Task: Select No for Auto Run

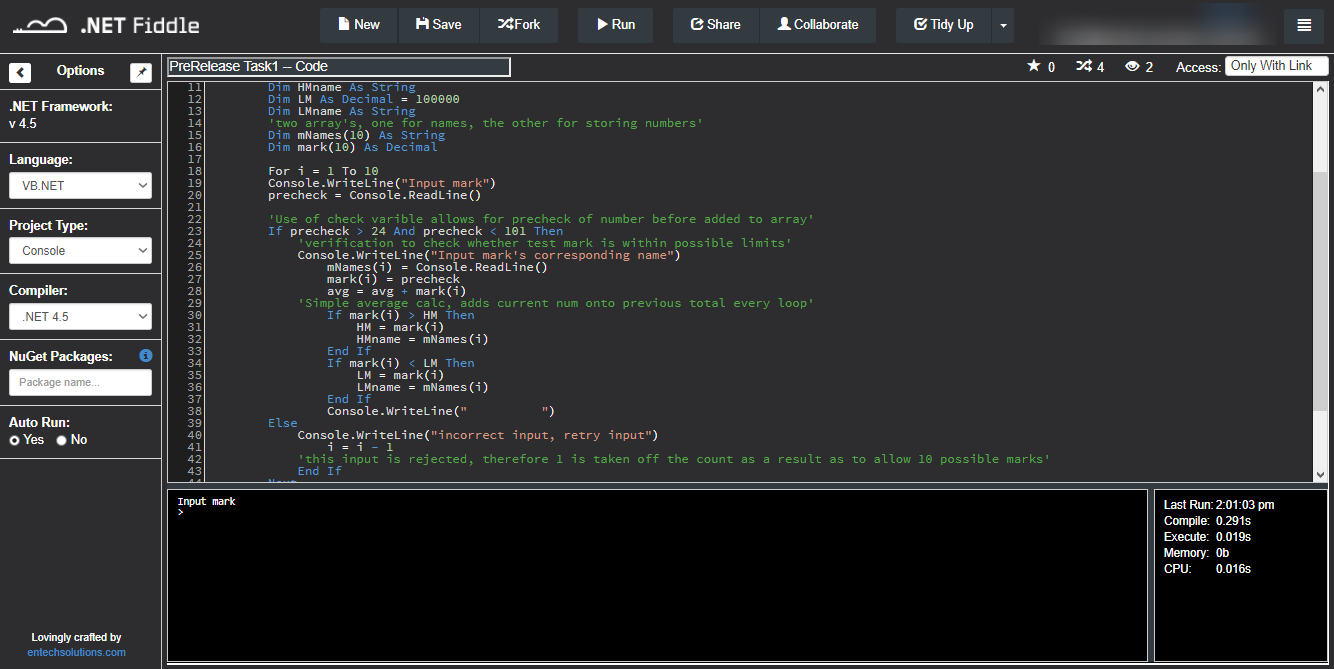Action: pyautogui.click(x=60, y=439)
